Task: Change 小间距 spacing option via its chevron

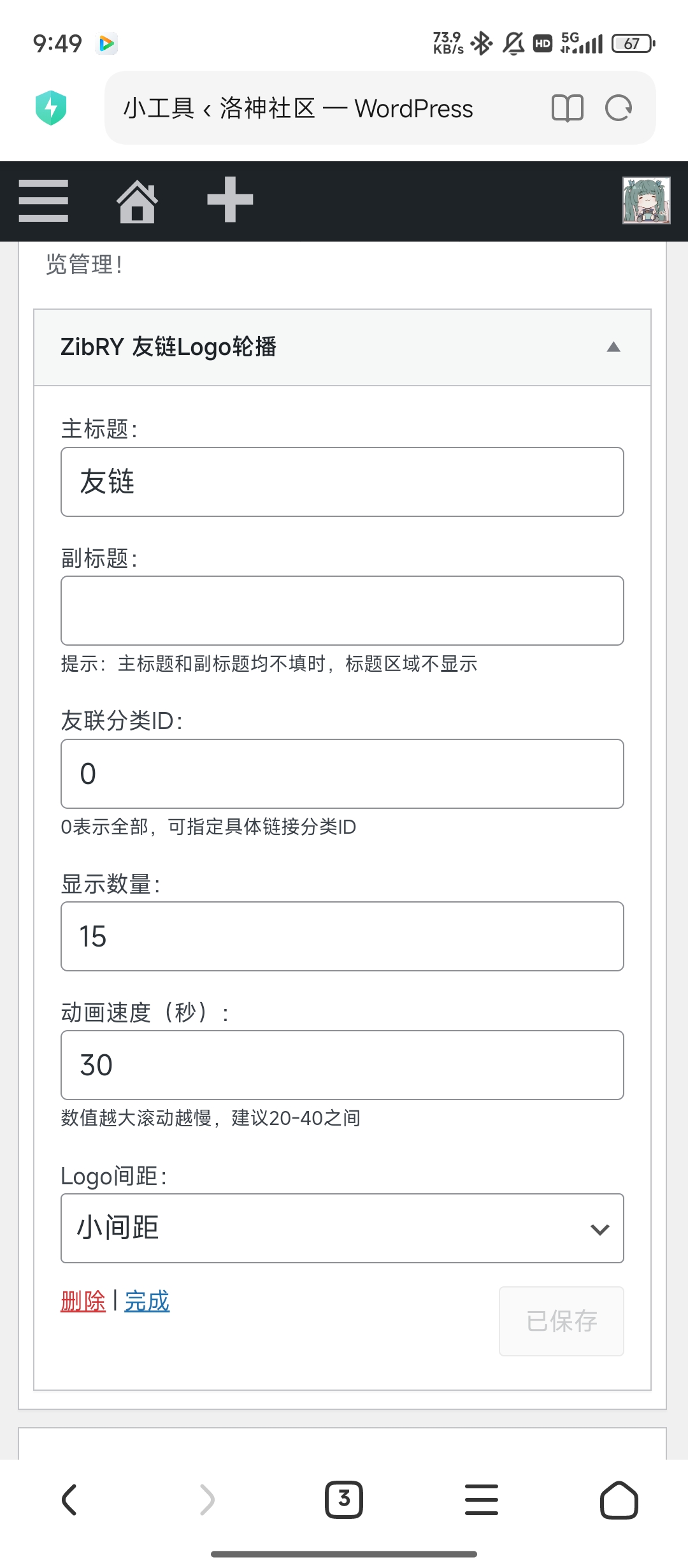Action: 598,1228
